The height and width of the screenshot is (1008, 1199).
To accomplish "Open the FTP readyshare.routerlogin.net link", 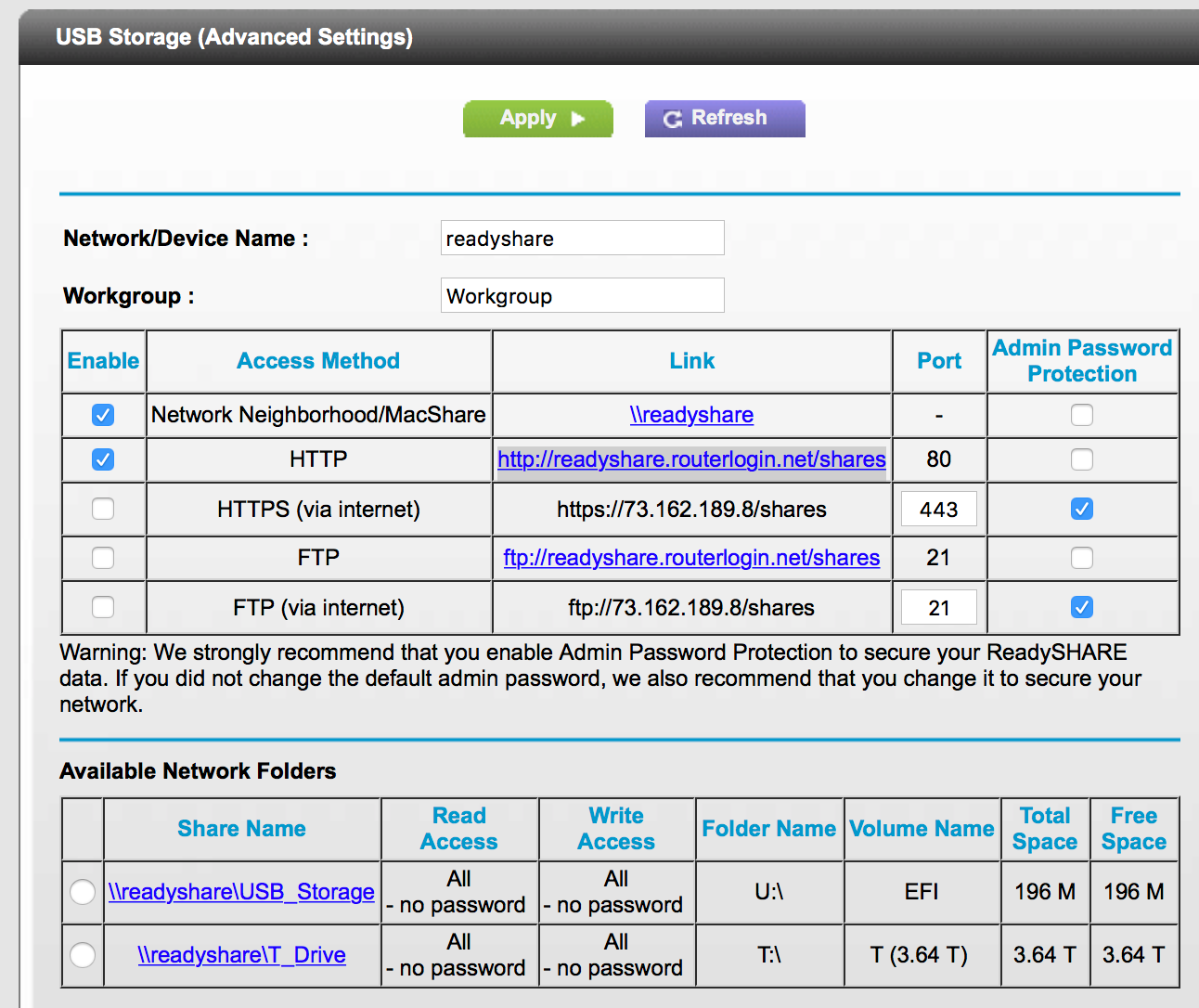I will (x=691, y=558).
